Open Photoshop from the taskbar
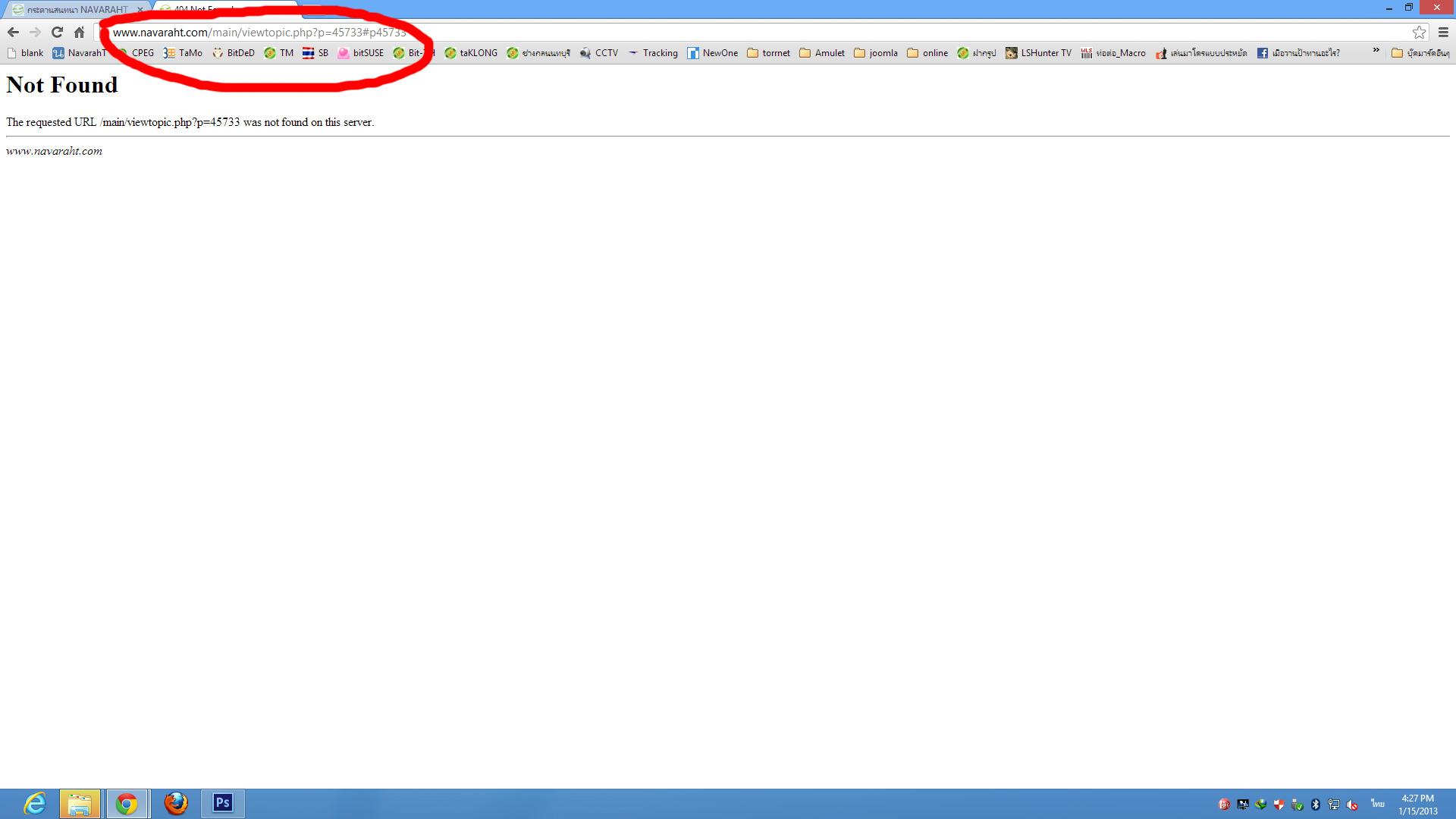 click(x=223, y=803)
